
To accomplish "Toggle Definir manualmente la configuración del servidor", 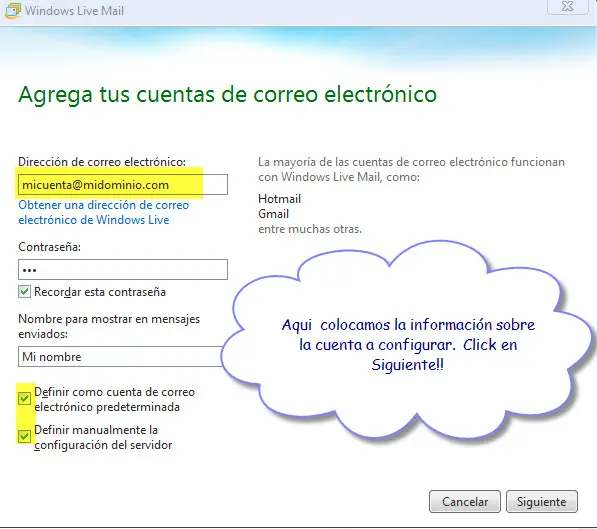I will pyautogui.click(x=25, y=436).
